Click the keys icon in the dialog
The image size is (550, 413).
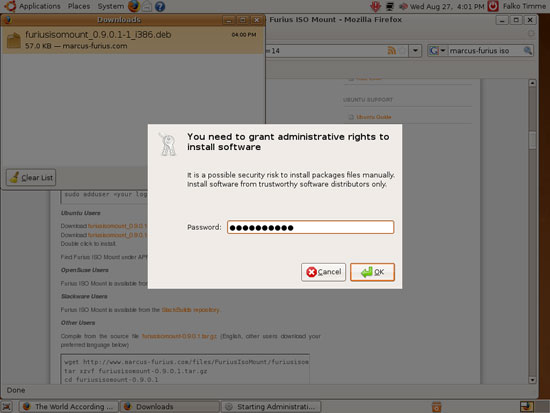(x=168, y=144)
